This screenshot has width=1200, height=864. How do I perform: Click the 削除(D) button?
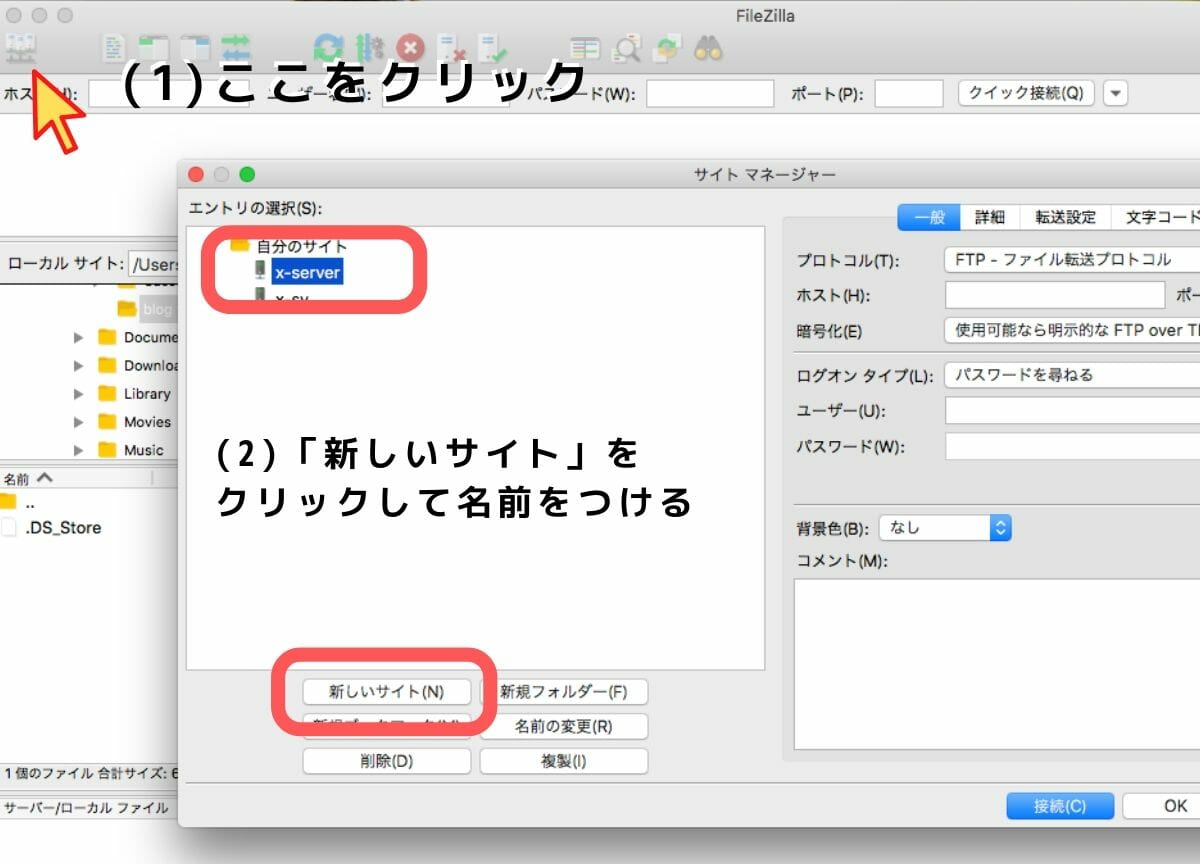pos(386,761)
